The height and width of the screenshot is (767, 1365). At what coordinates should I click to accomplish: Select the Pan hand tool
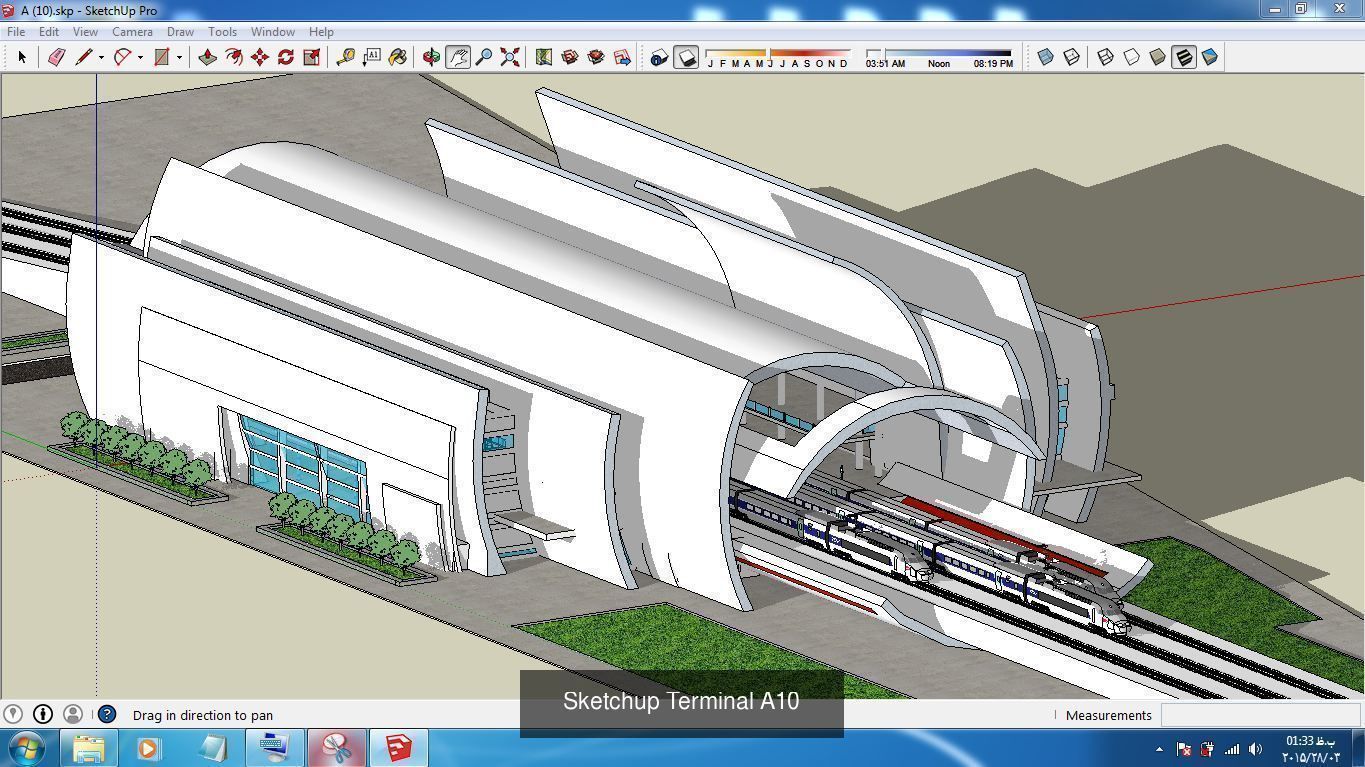[457, 57]
